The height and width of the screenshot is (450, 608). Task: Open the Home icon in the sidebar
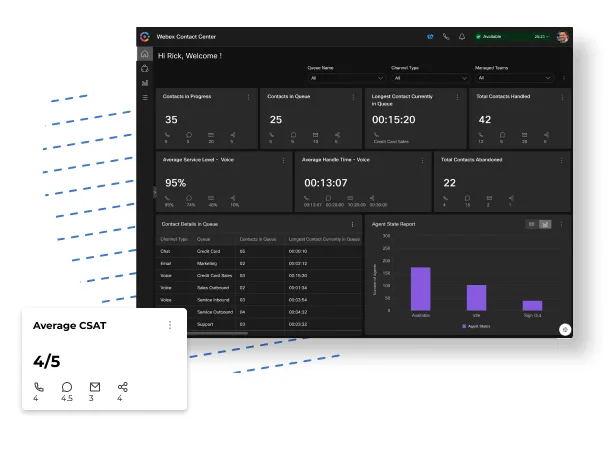(x=145, y=54)
